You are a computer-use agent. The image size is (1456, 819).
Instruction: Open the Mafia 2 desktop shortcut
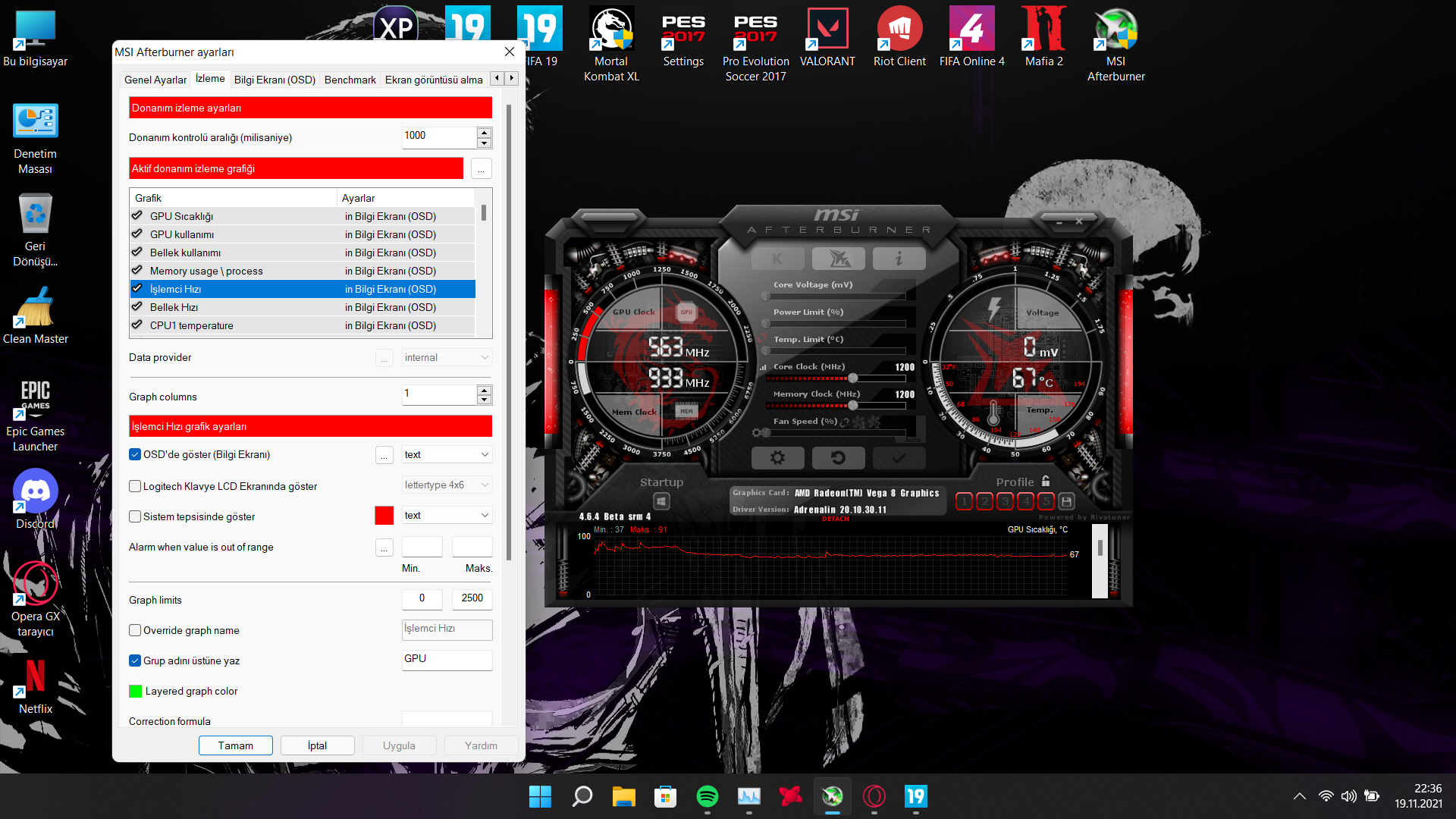[1044, 36]
